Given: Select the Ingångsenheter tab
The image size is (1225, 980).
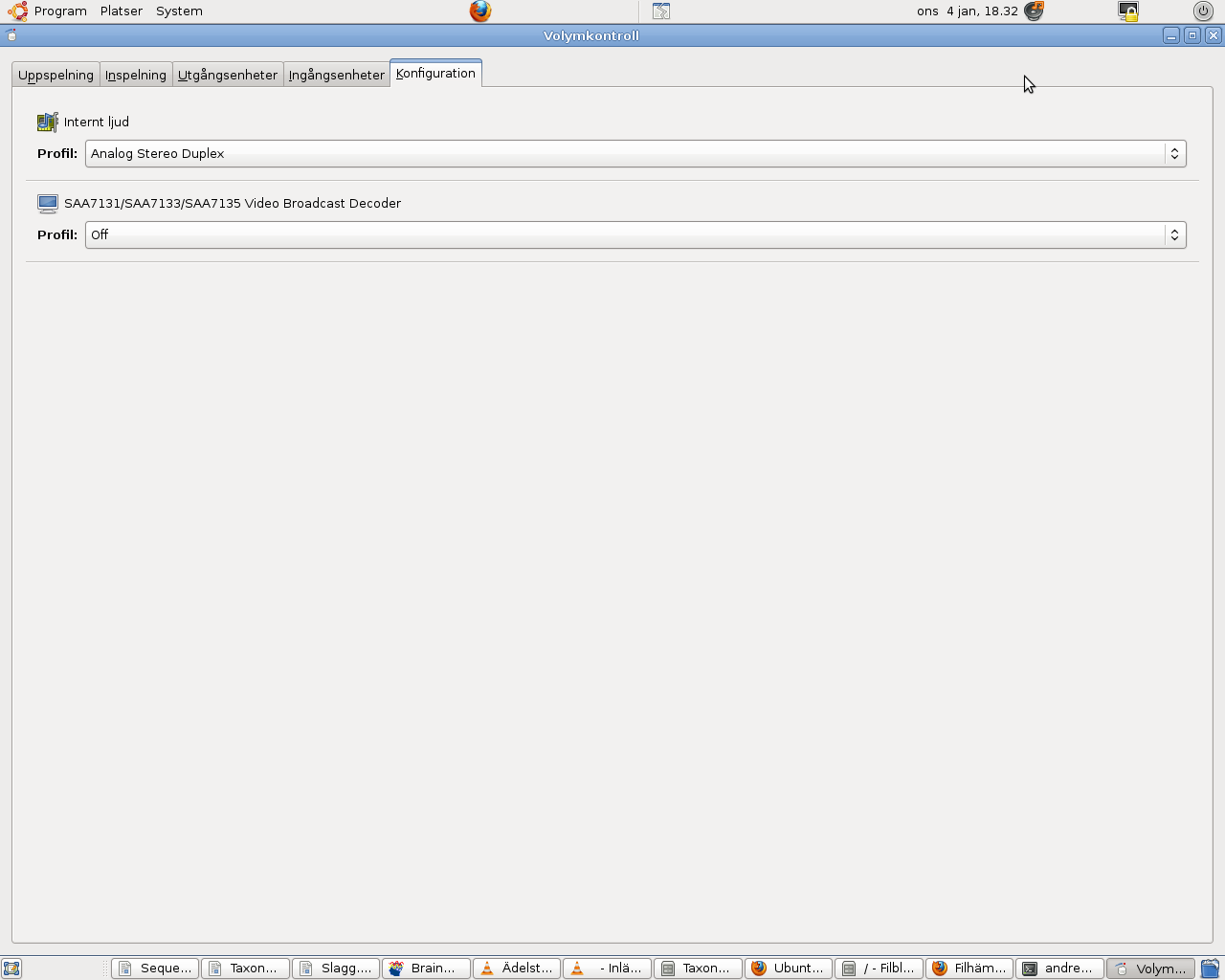Looking at the screenshot, I should pyautogui.click(x=337, y=75).
